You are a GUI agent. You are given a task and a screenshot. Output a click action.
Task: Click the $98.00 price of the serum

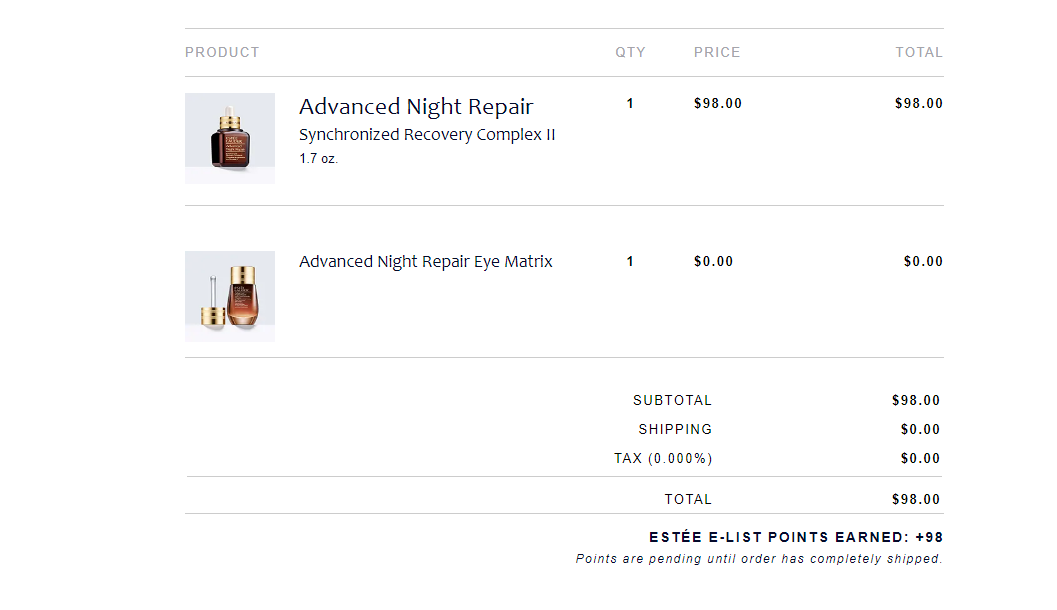coord(718,103)
